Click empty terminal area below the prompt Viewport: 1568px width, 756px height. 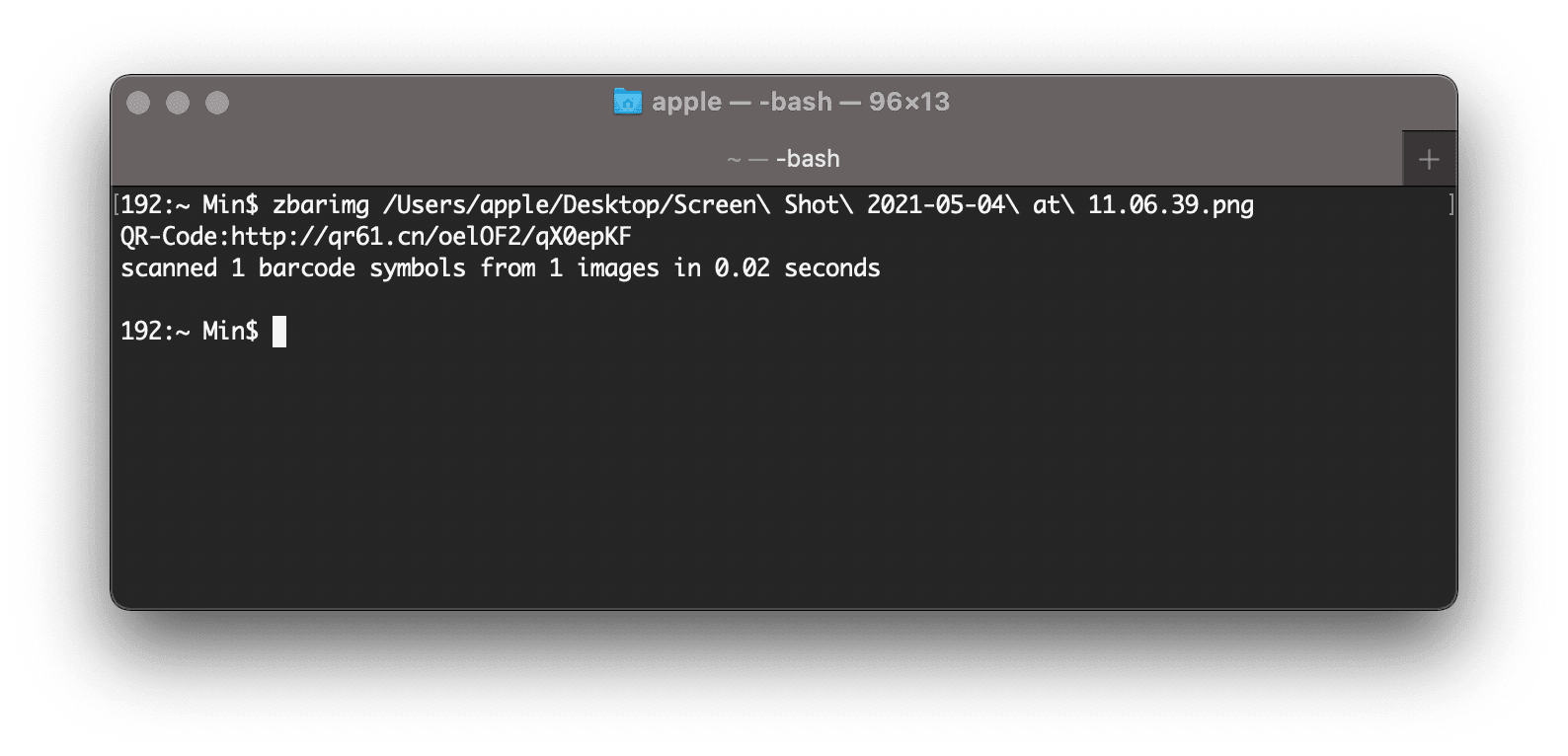(x=784, y=474)
